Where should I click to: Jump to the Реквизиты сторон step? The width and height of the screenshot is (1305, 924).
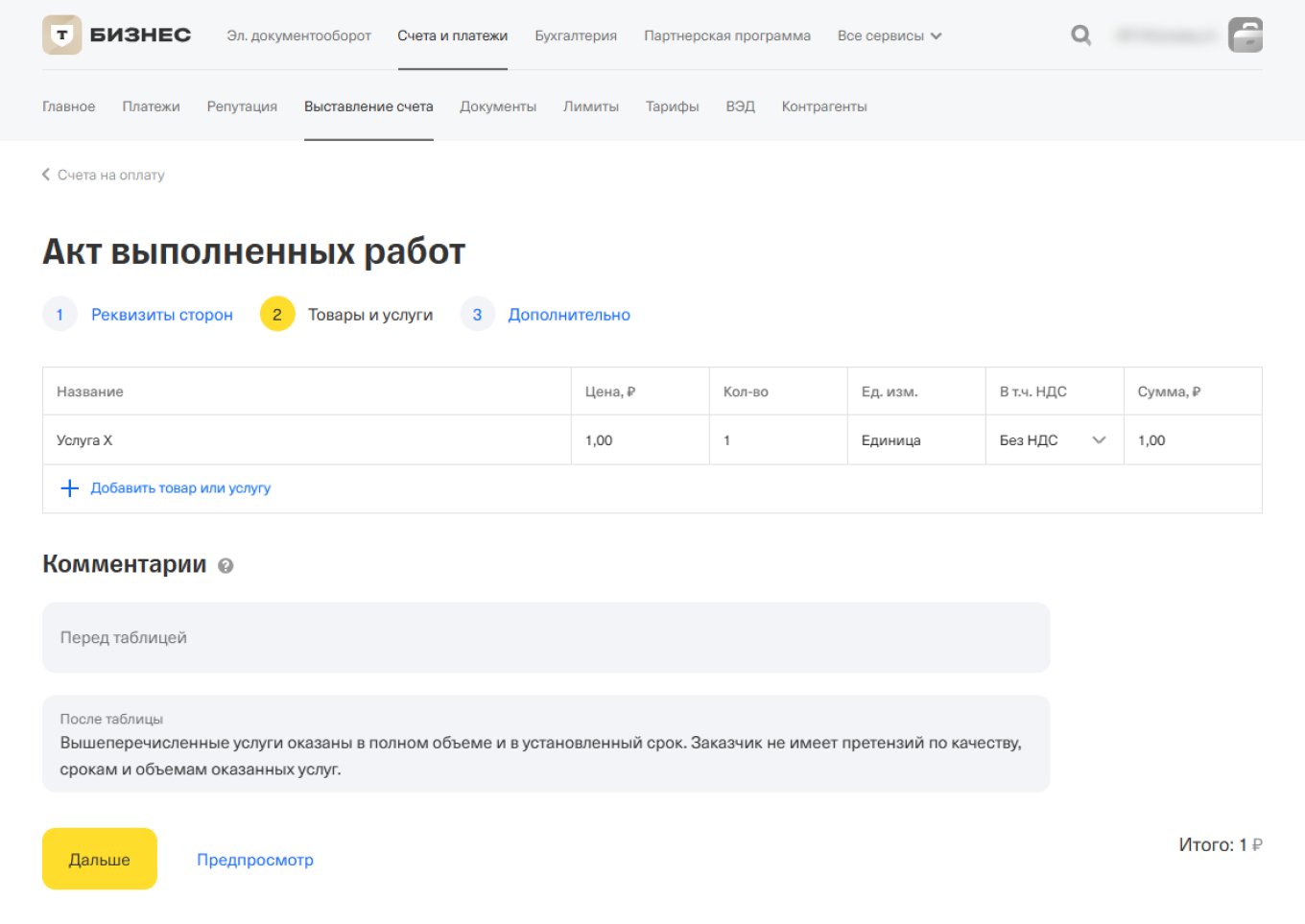click(161, 314)
